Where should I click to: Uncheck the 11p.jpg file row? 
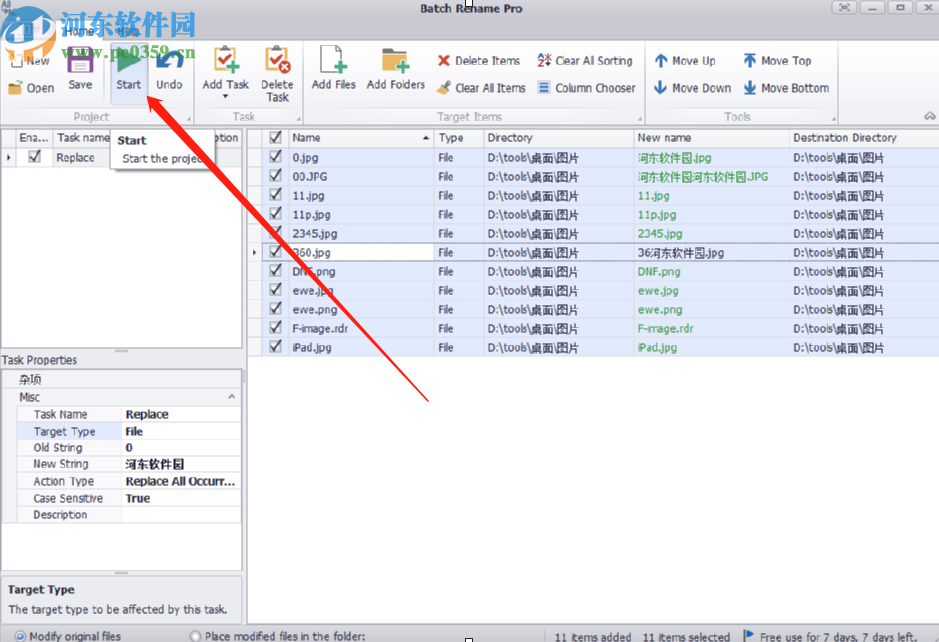[275, 213]
